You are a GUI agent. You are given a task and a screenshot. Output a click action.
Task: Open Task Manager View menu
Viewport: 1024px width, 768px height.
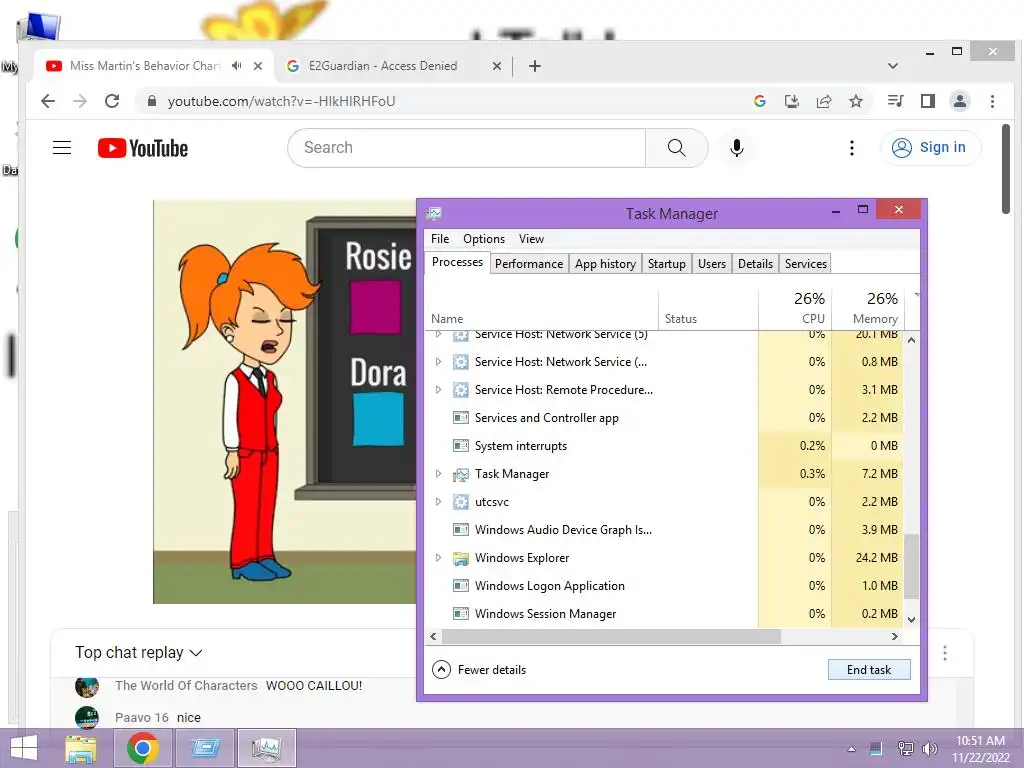(531, 239)
